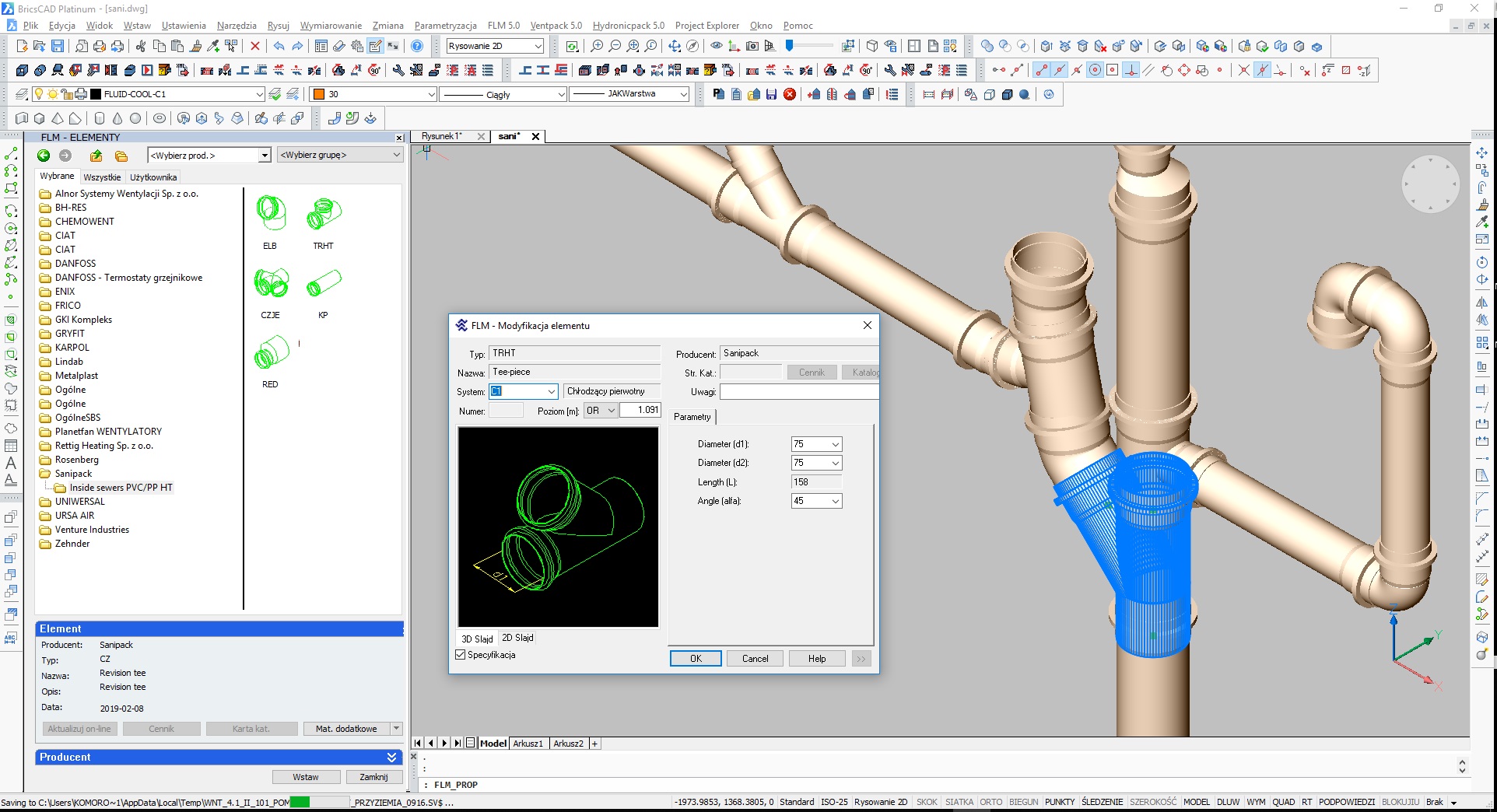Expand the System C1 dropdown

click(551, 391)
